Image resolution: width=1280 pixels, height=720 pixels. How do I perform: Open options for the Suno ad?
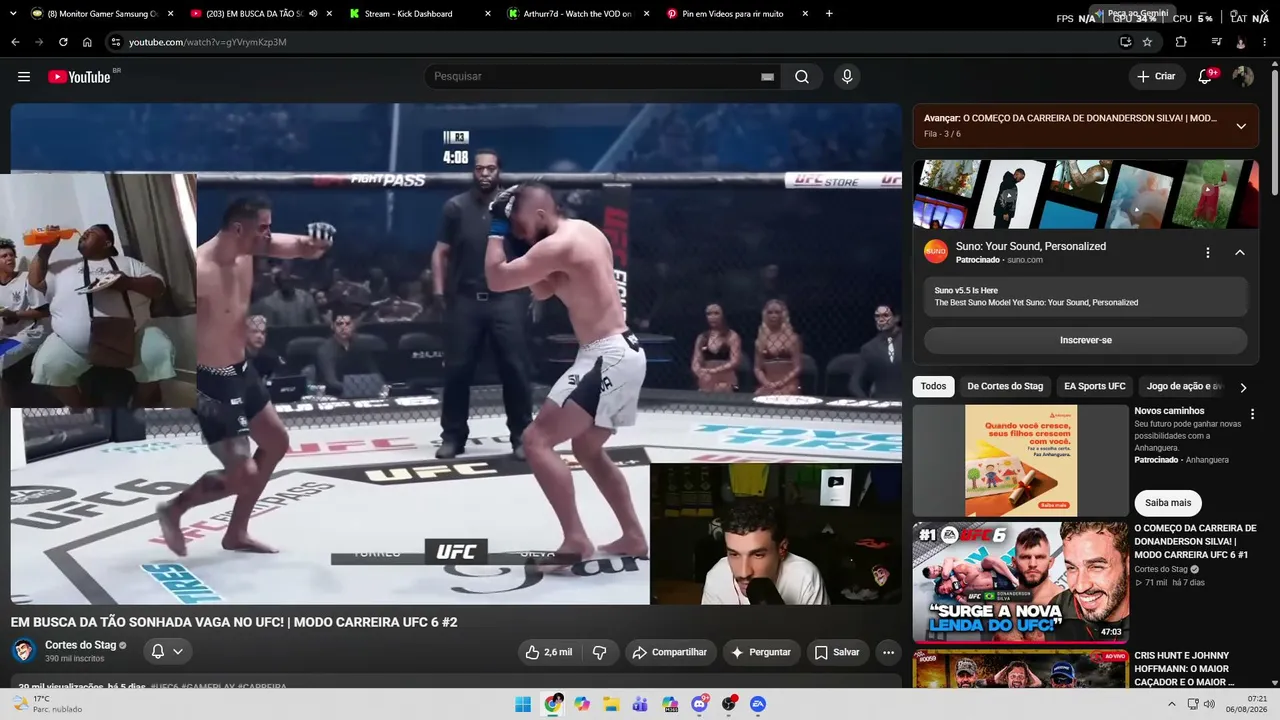coord(1208,253)
